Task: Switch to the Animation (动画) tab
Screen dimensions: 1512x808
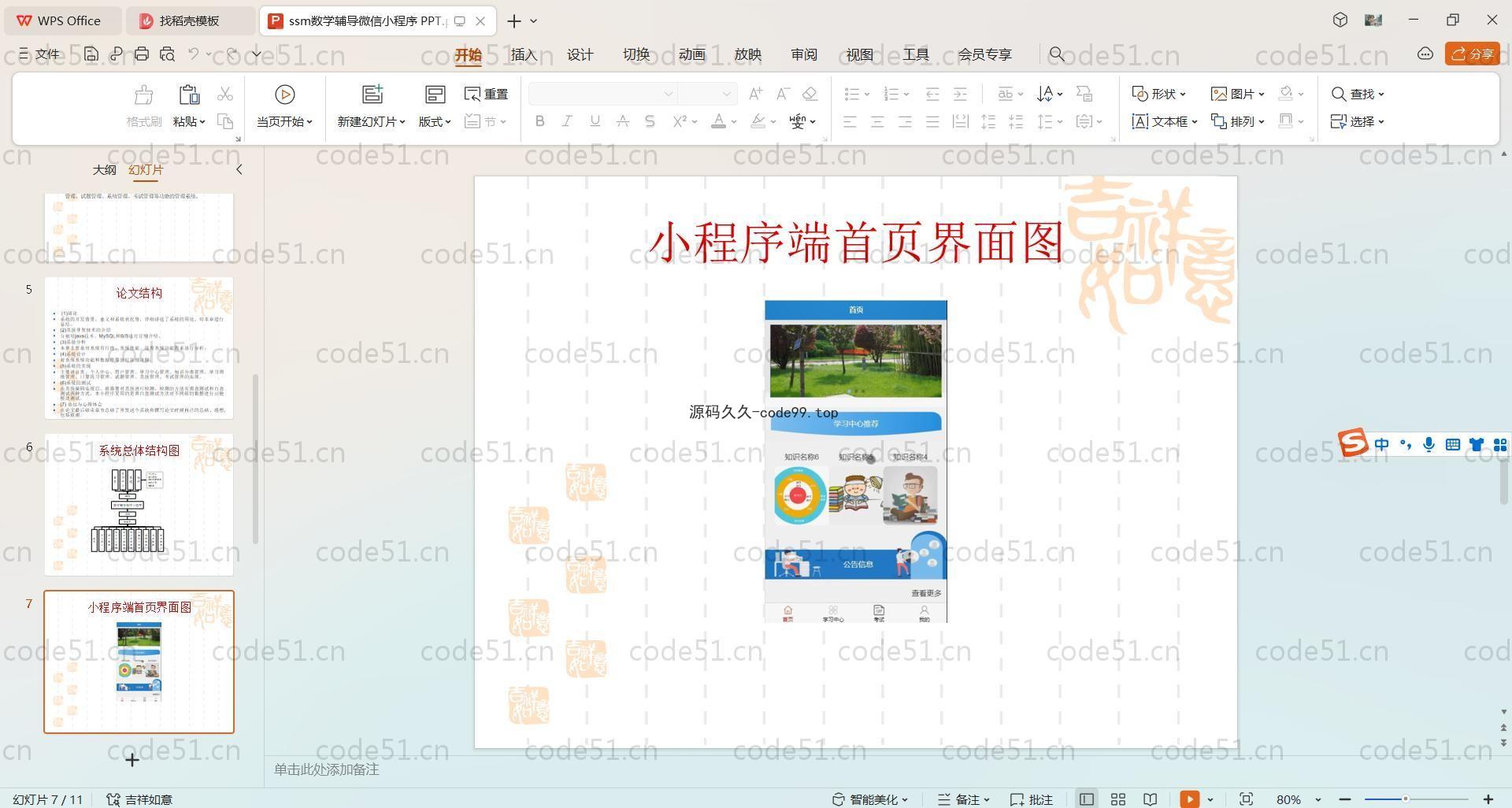Action: click(691, 54)
